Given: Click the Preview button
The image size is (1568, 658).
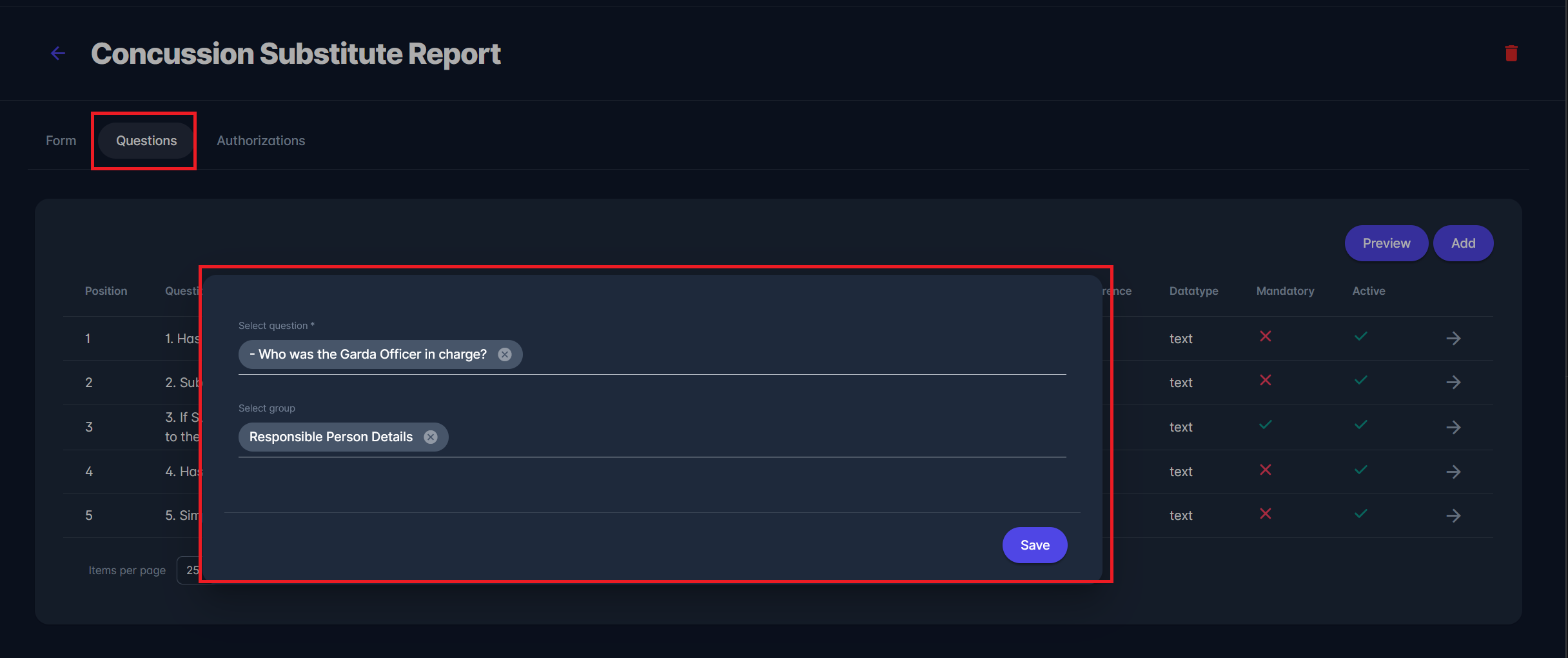Looking at the screenshot, I should point(1386,243).
